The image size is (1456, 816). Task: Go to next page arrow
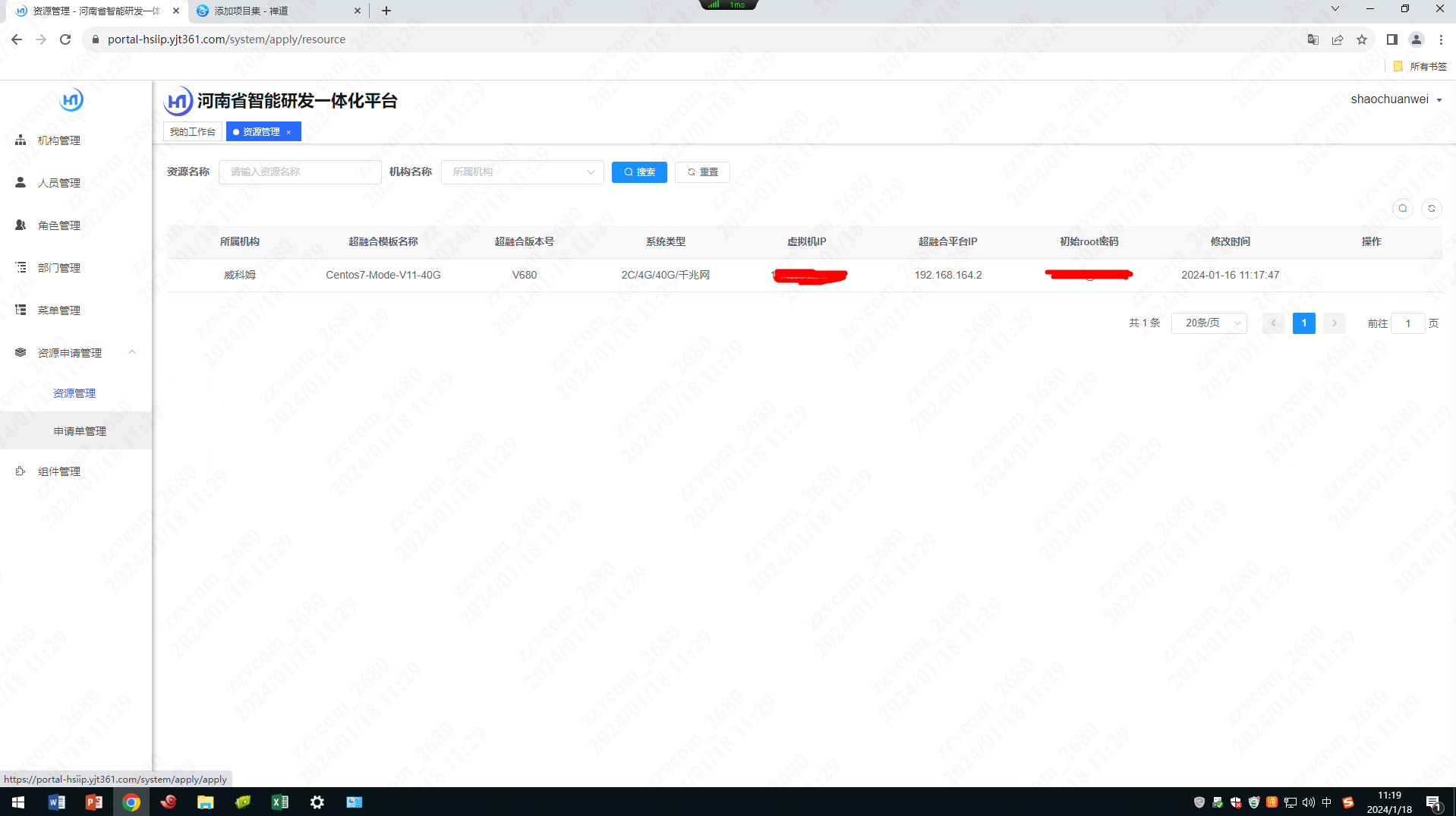[1335, 323]
